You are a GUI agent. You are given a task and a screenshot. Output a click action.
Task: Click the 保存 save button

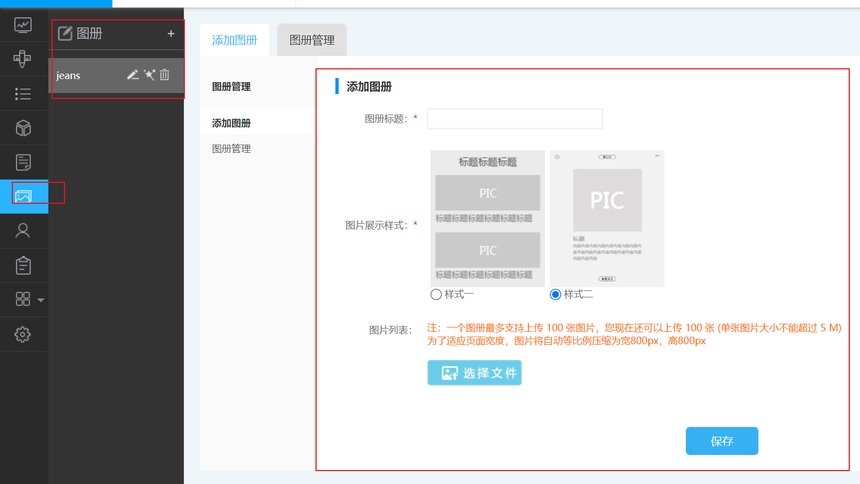click(x=721, y=441)
